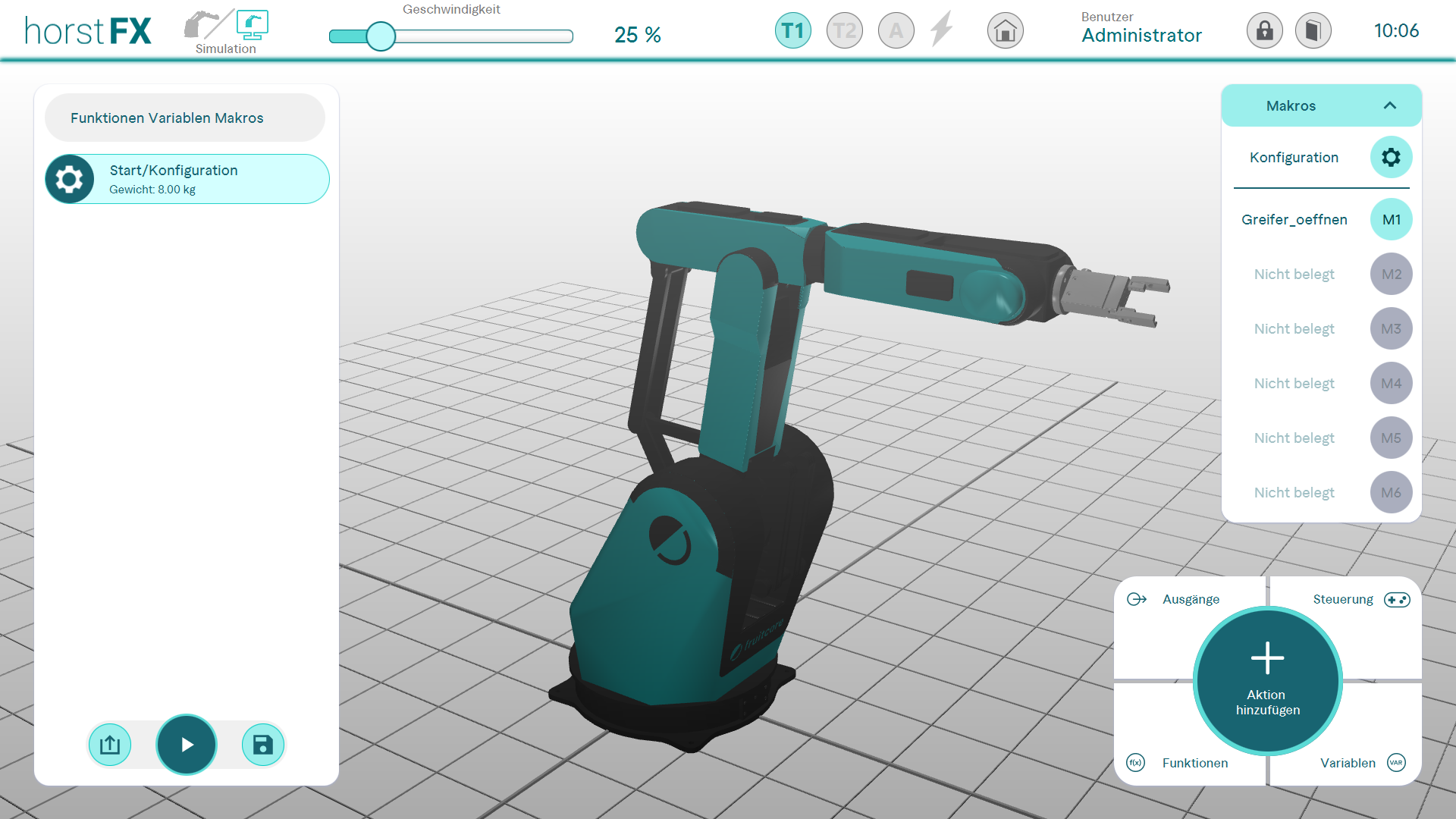Switch to T1 operating mode
The image size is (1456, 819).
792,31
